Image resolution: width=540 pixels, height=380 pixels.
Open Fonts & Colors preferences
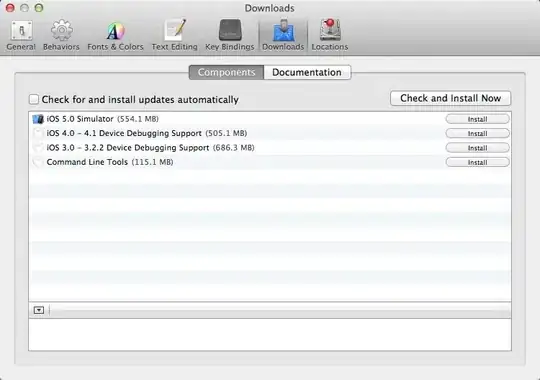pos(115,35)
